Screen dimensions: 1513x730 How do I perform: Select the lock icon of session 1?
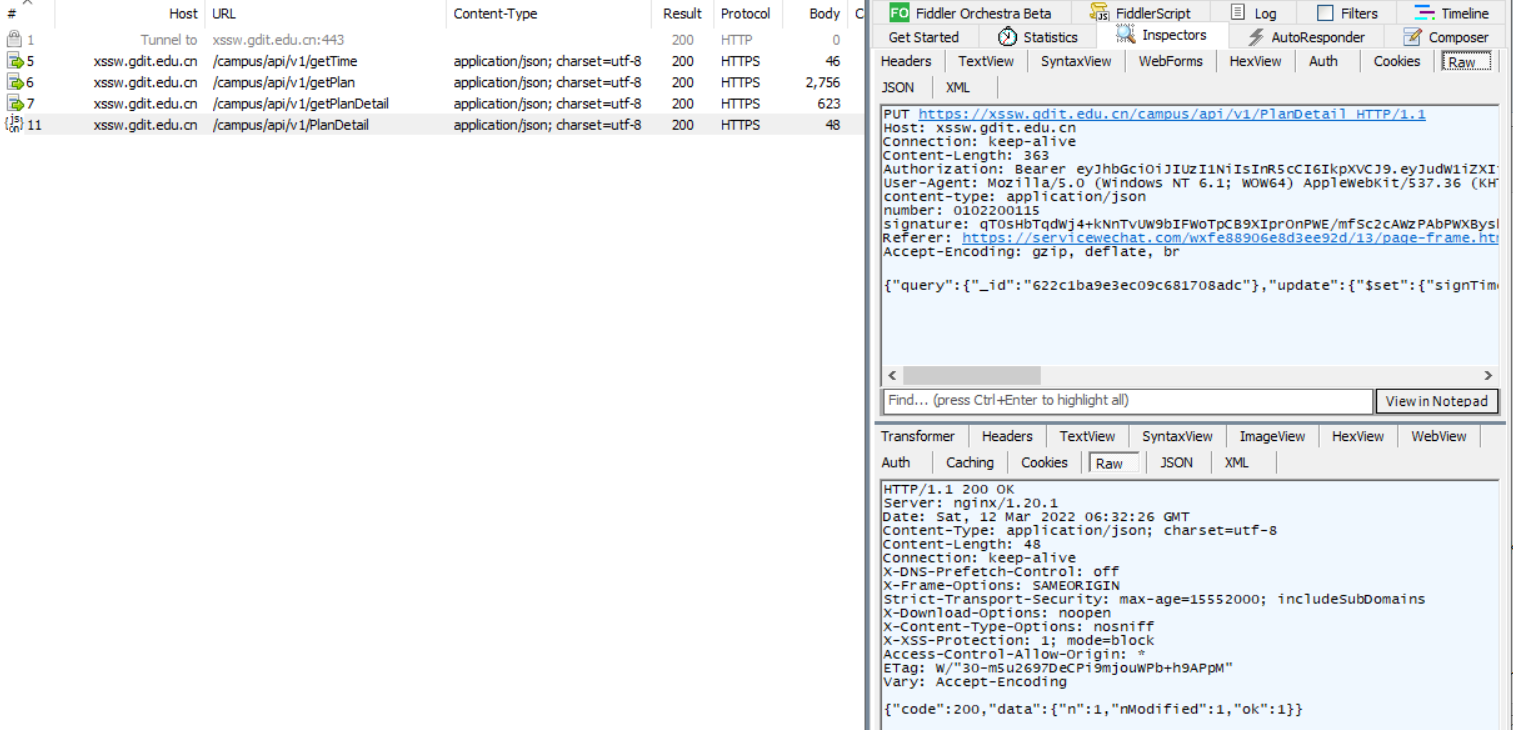tap(14, 40)
